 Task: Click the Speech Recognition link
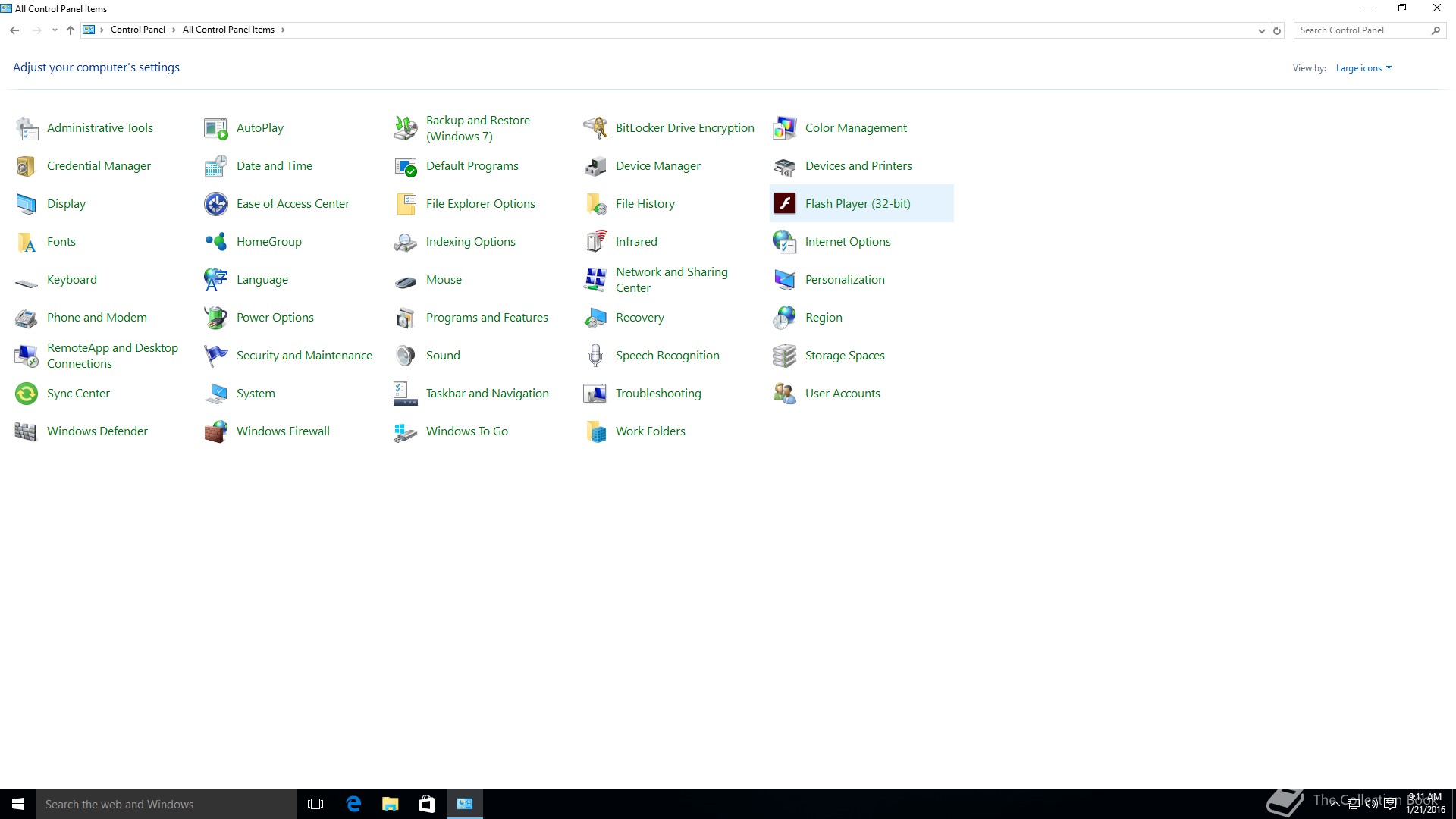click(x=667, y=356)
